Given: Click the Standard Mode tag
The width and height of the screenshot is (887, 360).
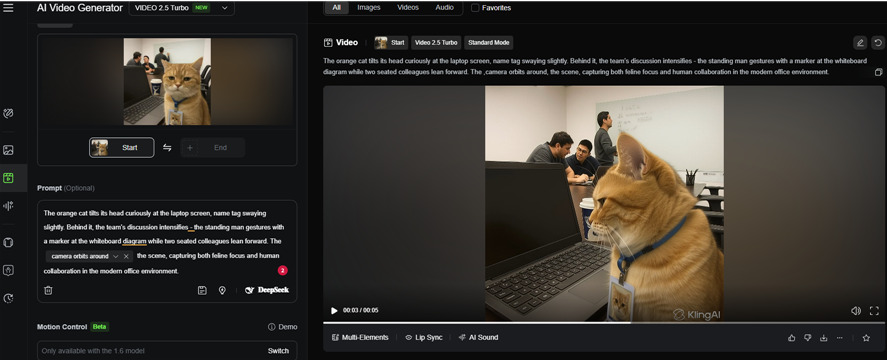Looking at the screenshot, I should tap(489, 42).
